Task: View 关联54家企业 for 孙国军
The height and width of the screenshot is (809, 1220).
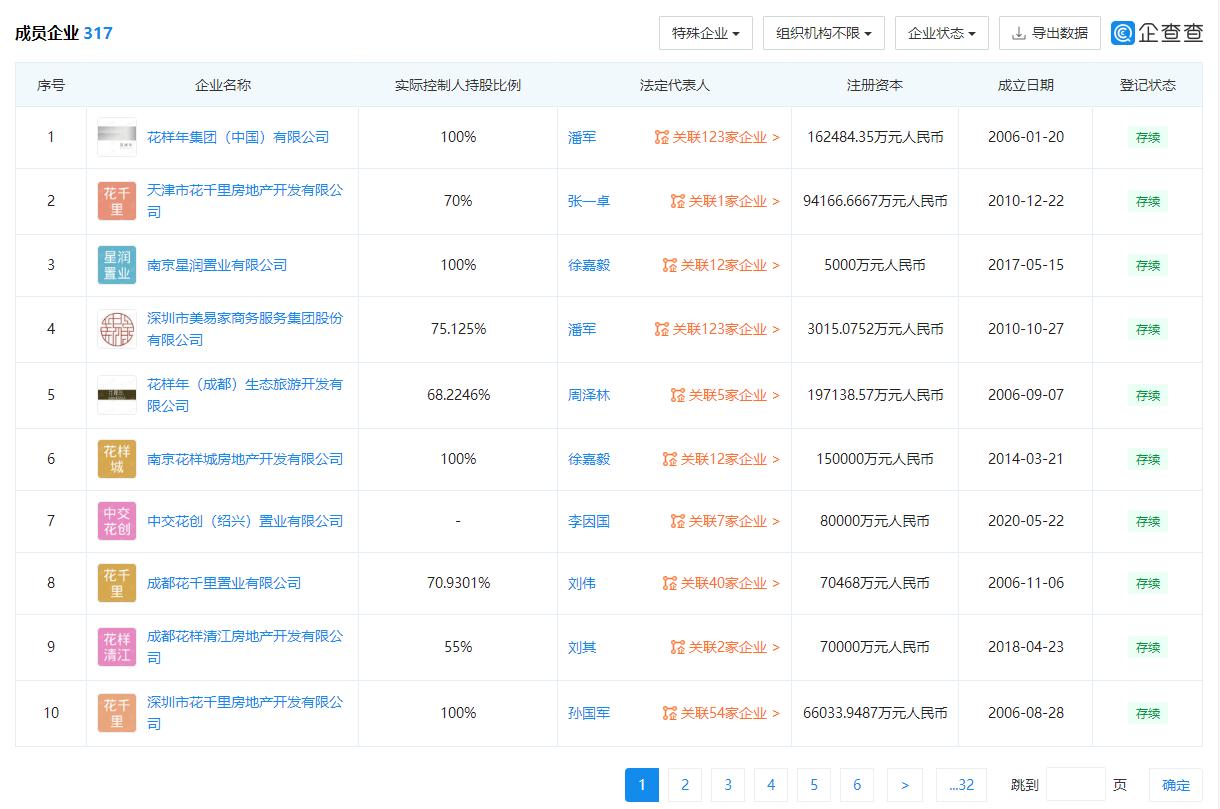Action: [x=721, y=713]
